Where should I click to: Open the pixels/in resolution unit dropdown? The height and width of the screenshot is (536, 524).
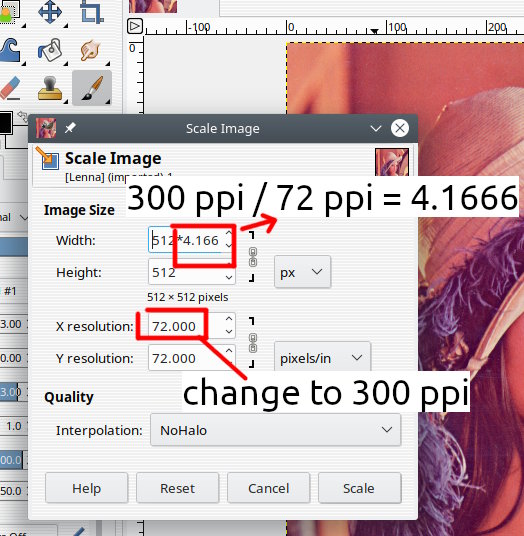pyautogui.click(x=322, y=358)
